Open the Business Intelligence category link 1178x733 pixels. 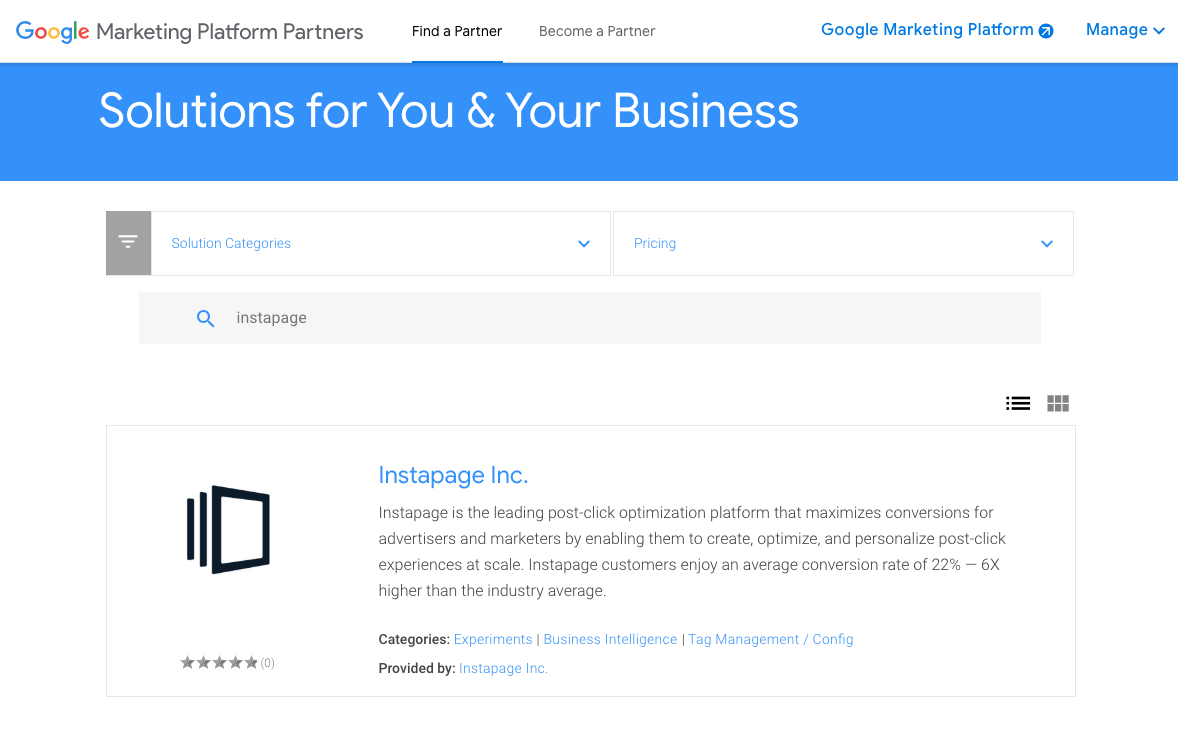610,639
